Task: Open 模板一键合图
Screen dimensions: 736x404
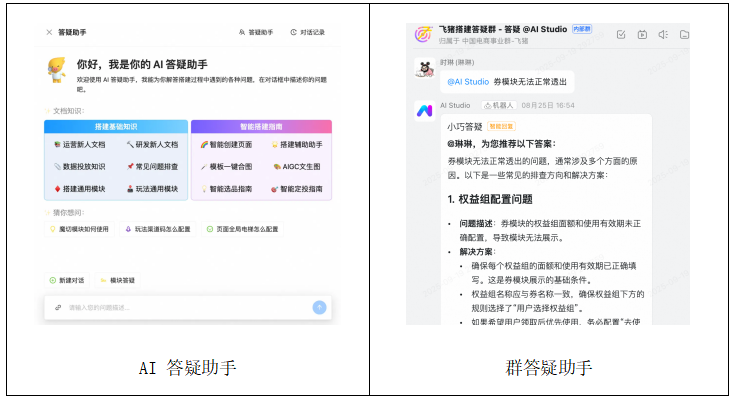Action: [x=226, y=167]
